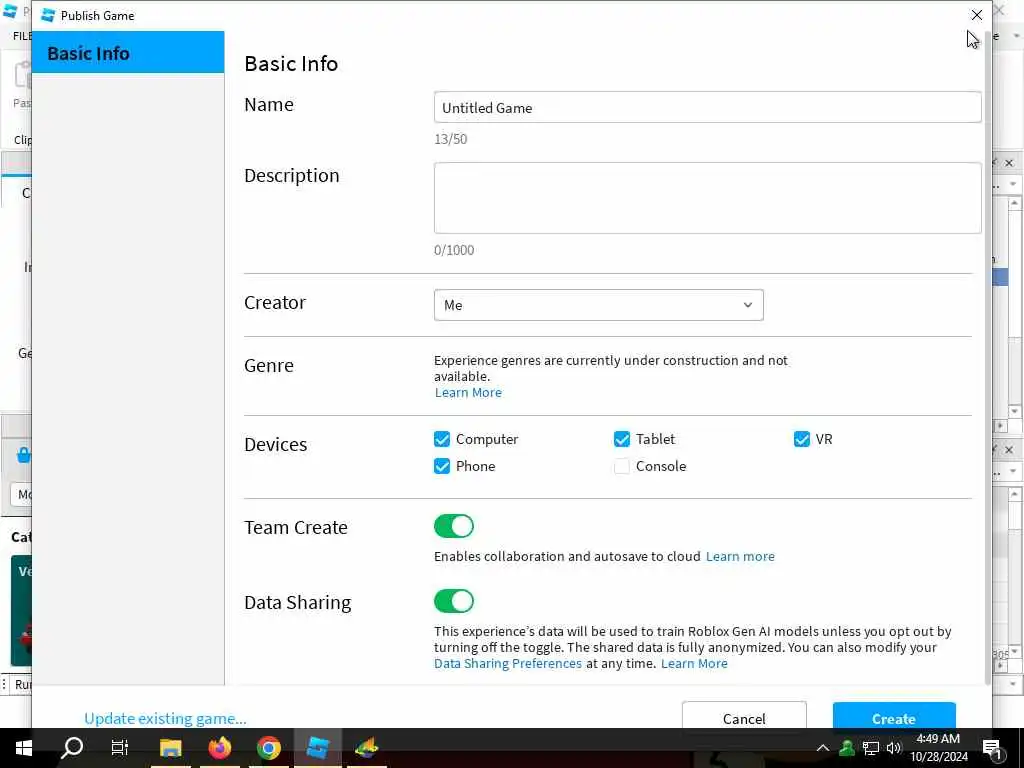This screenshot has height=768, width=1024.
Task: Launch Firefox from taskbar
Action: (219, 747)
